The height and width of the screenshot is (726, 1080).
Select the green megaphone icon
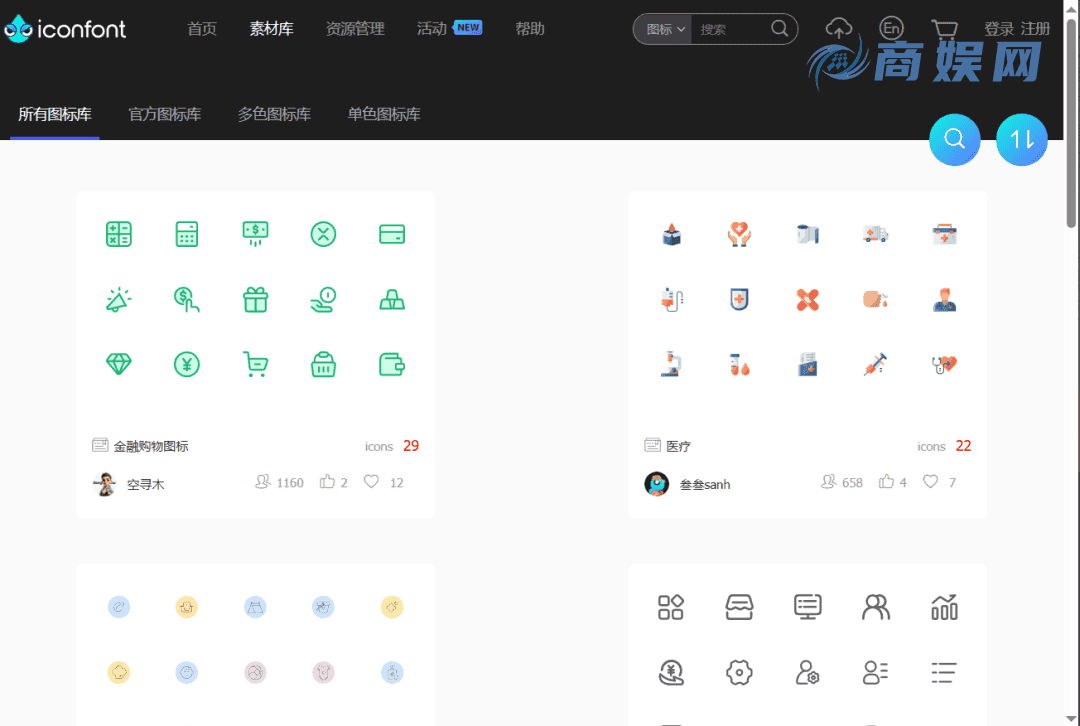tap(118, 300)
